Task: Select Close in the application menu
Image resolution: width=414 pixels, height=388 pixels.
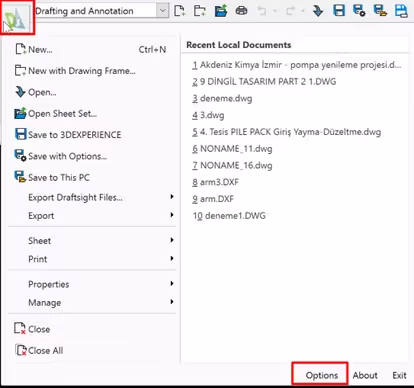Action: click(92, 329)
